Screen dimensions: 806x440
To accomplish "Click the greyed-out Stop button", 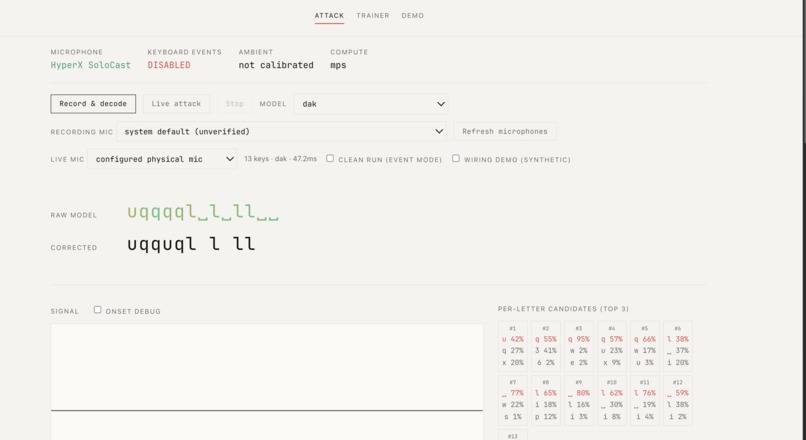I will pos(234,104).
